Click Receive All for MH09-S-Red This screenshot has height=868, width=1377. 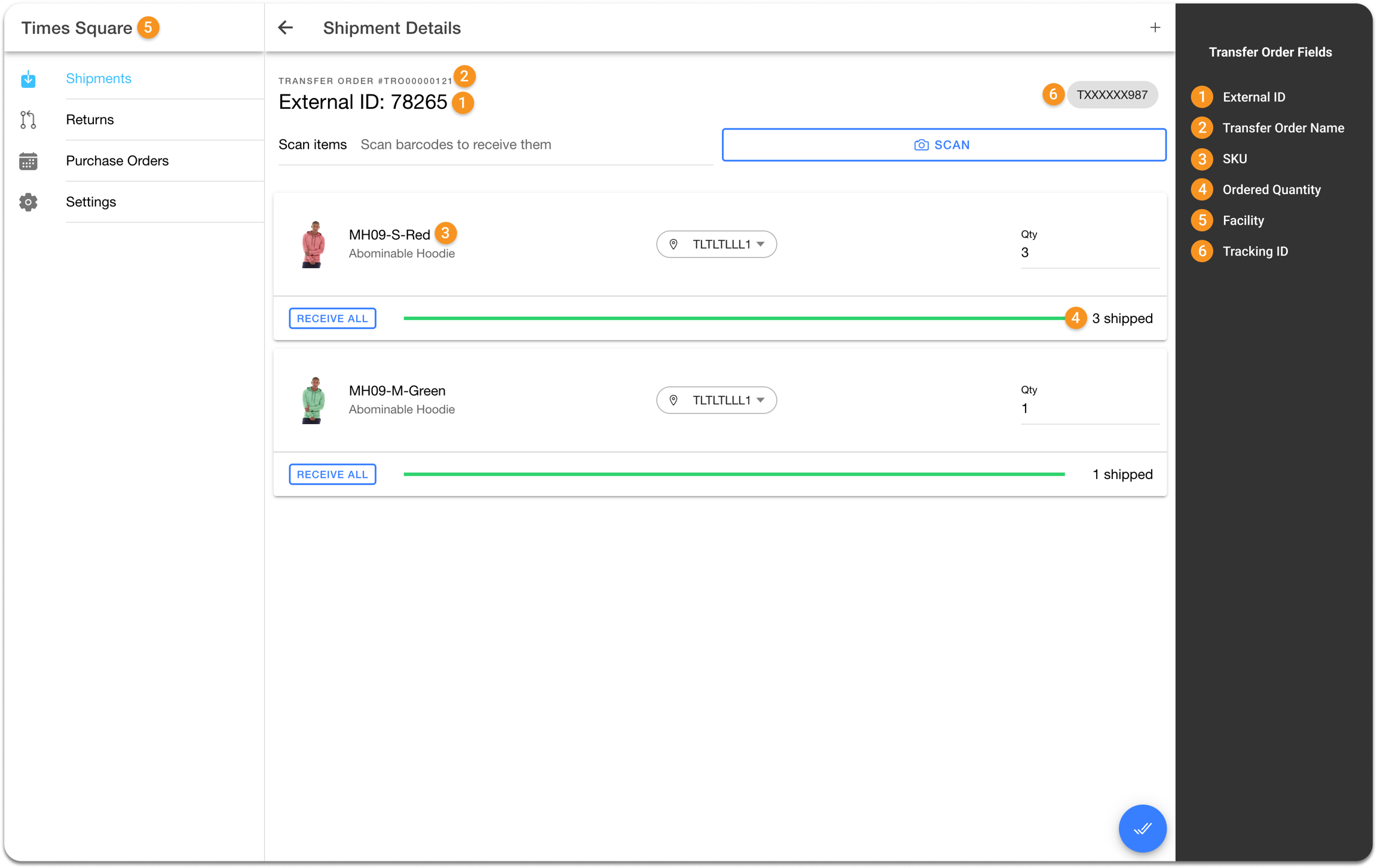point(332,318)
